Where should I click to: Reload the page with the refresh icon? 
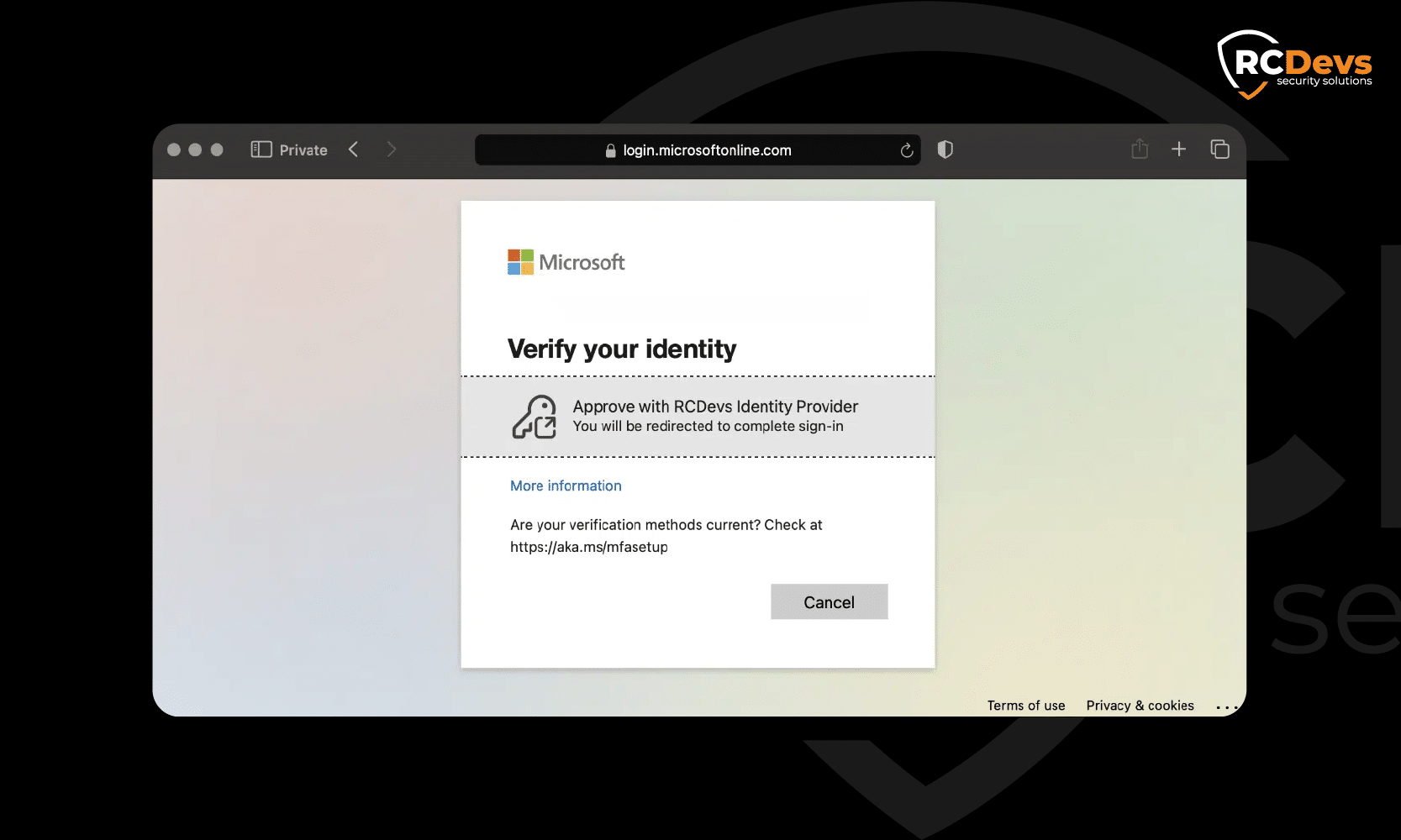click(x=907, y=150)
